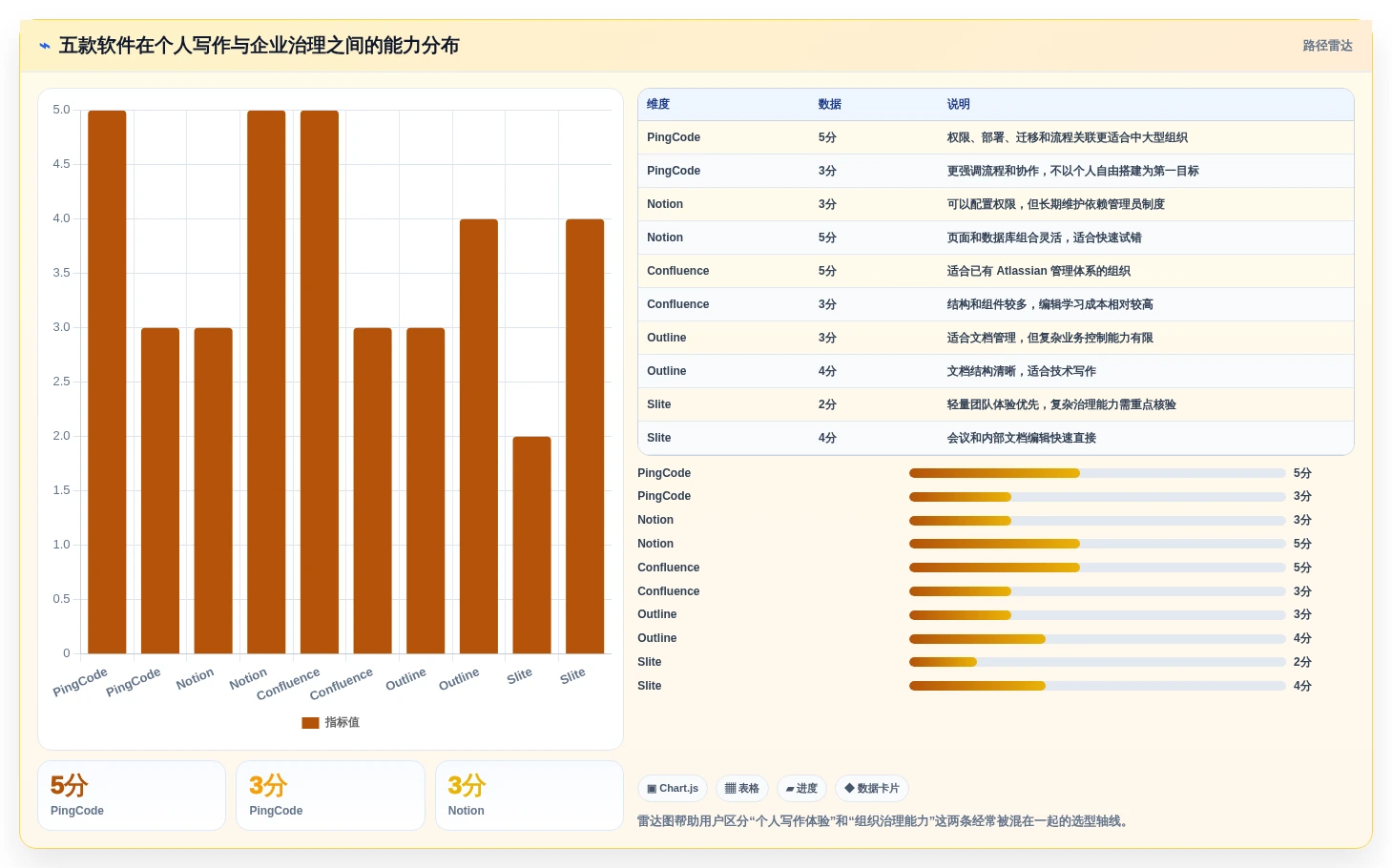Click the Notion progress bar showing 5分
This screenshot has width=1392, height=868.
[1097, 544]
